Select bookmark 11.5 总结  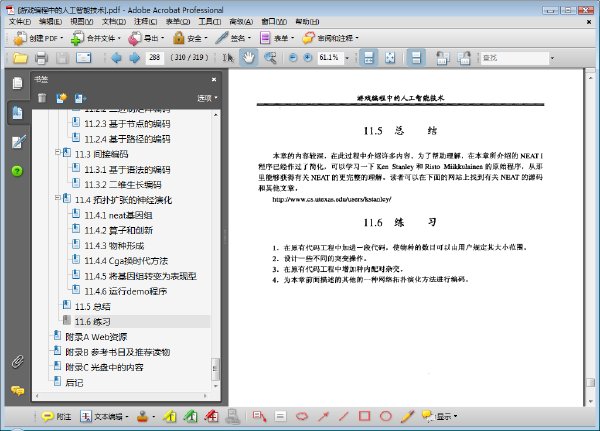93,307
